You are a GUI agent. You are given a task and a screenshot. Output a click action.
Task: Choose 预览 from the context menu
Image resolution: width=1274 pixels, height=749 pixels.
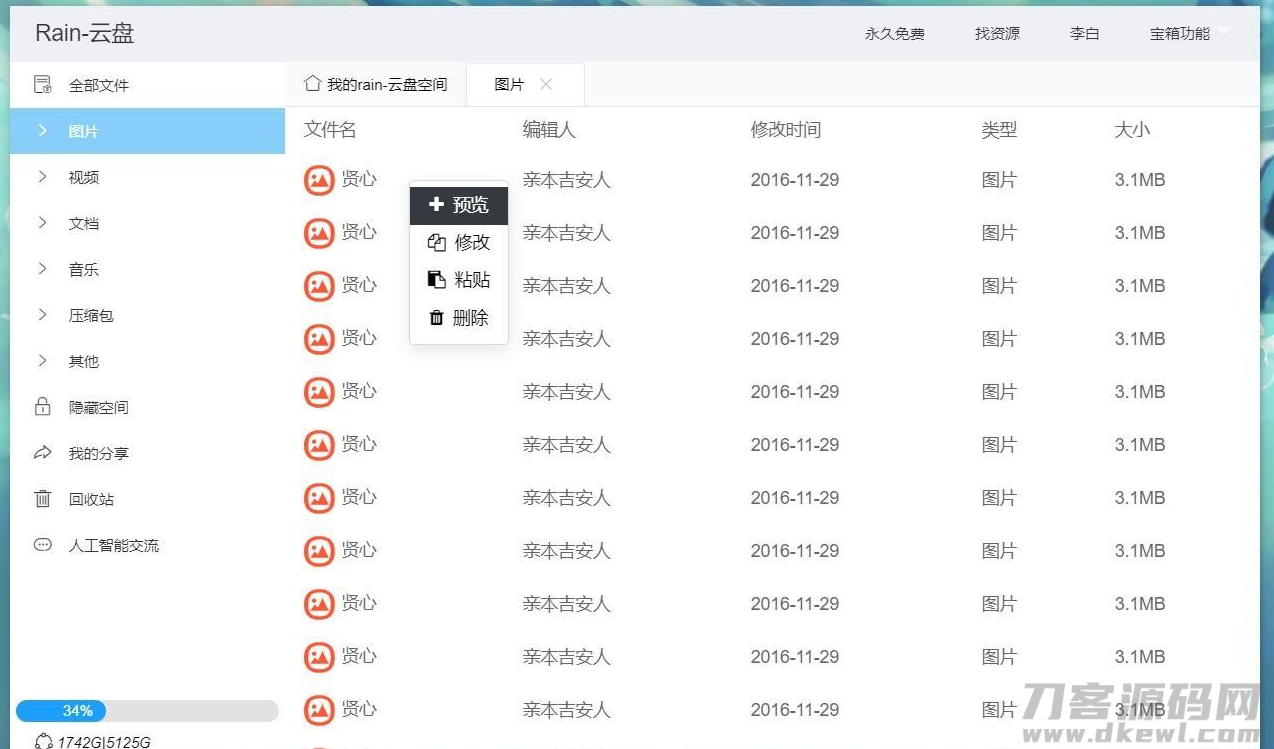pos(459,204)
